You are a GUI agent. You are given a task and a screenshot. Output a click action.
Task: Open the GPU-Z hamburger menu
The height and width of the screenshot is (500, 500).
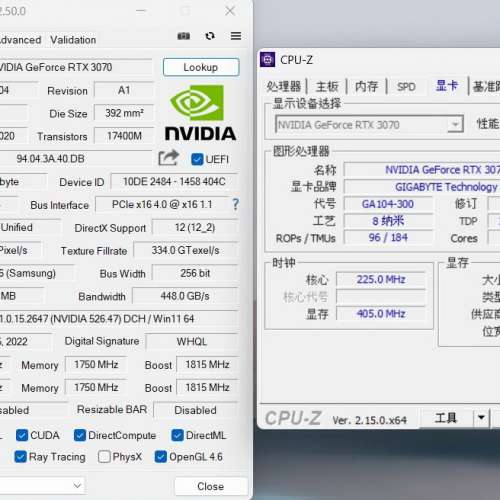point(236,36)
